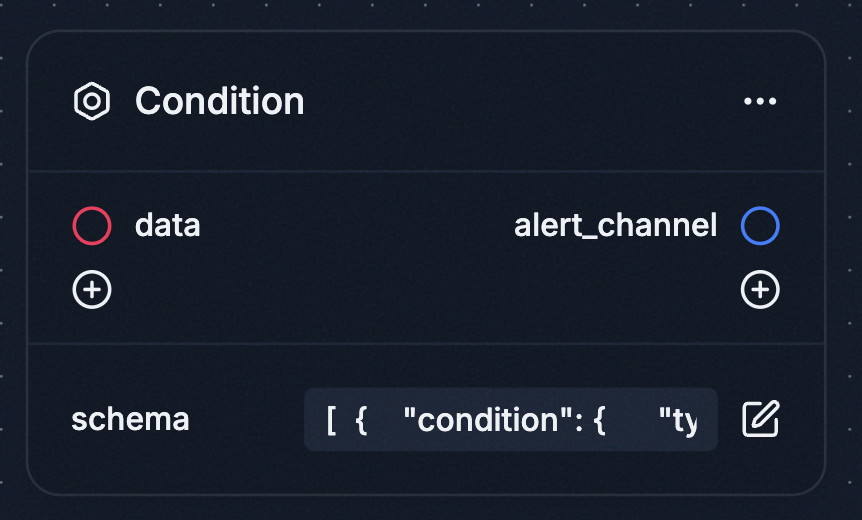Click the alert_channel output label
862x520 pixels.
tap(615, 226)
